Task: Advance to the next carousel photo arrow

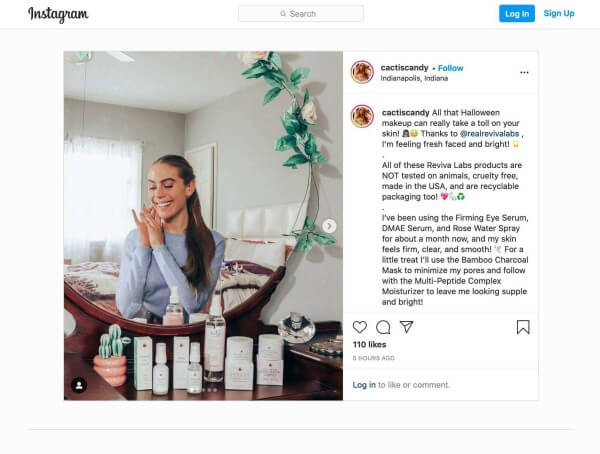Action: 329,226
